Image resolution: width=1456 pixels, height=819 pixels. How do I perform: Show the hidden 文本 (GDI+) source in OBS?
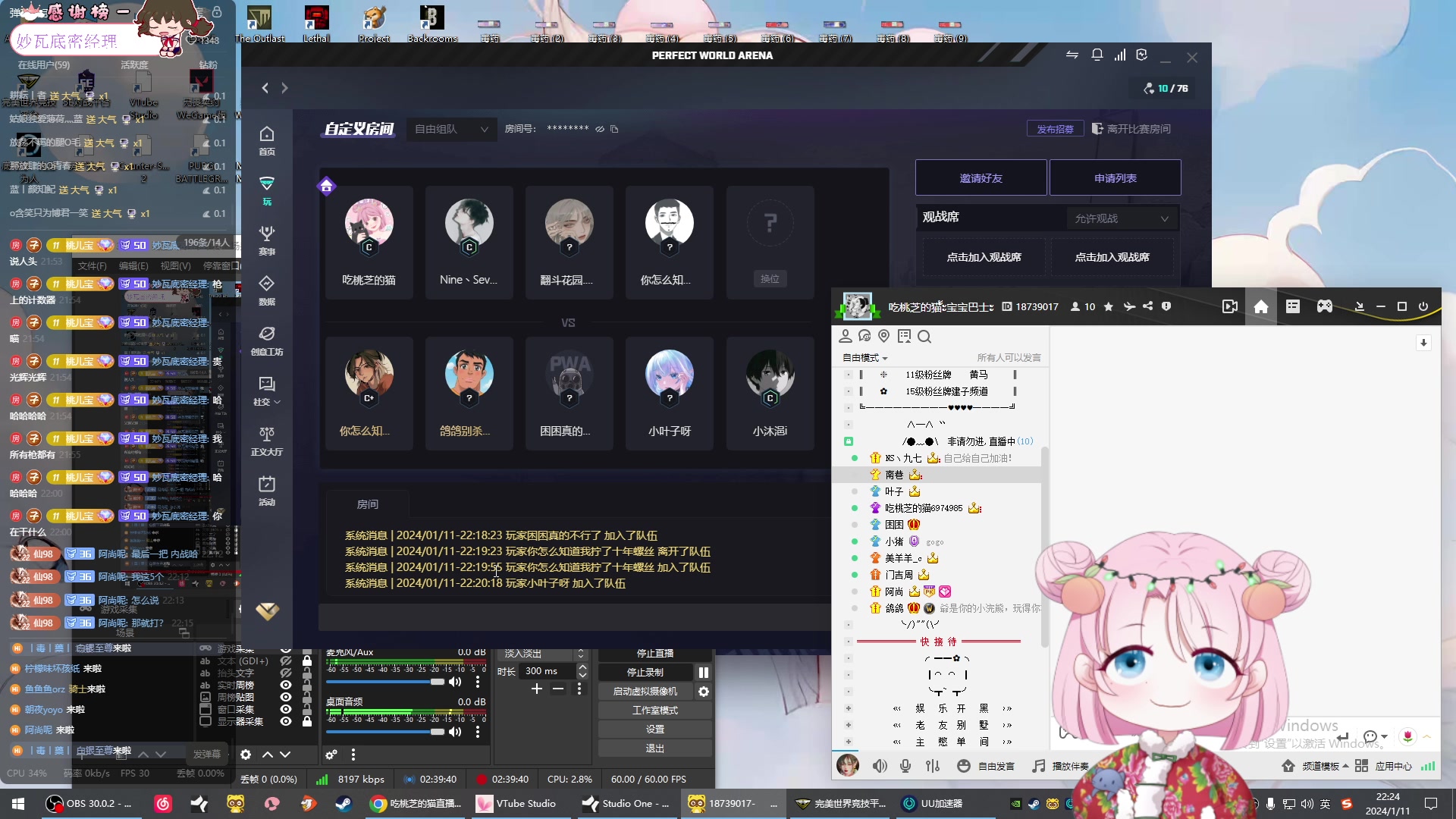(286, 661)
